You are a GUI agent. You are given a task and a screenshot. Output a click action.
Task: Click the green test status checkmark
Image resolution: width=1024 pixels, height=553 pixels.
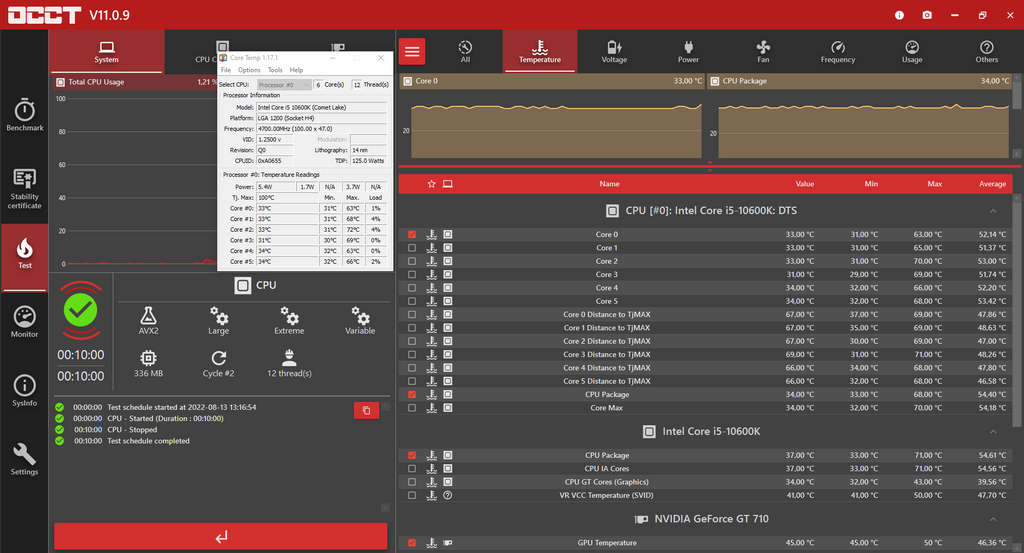pyautogui.click(x=81, y=310)
